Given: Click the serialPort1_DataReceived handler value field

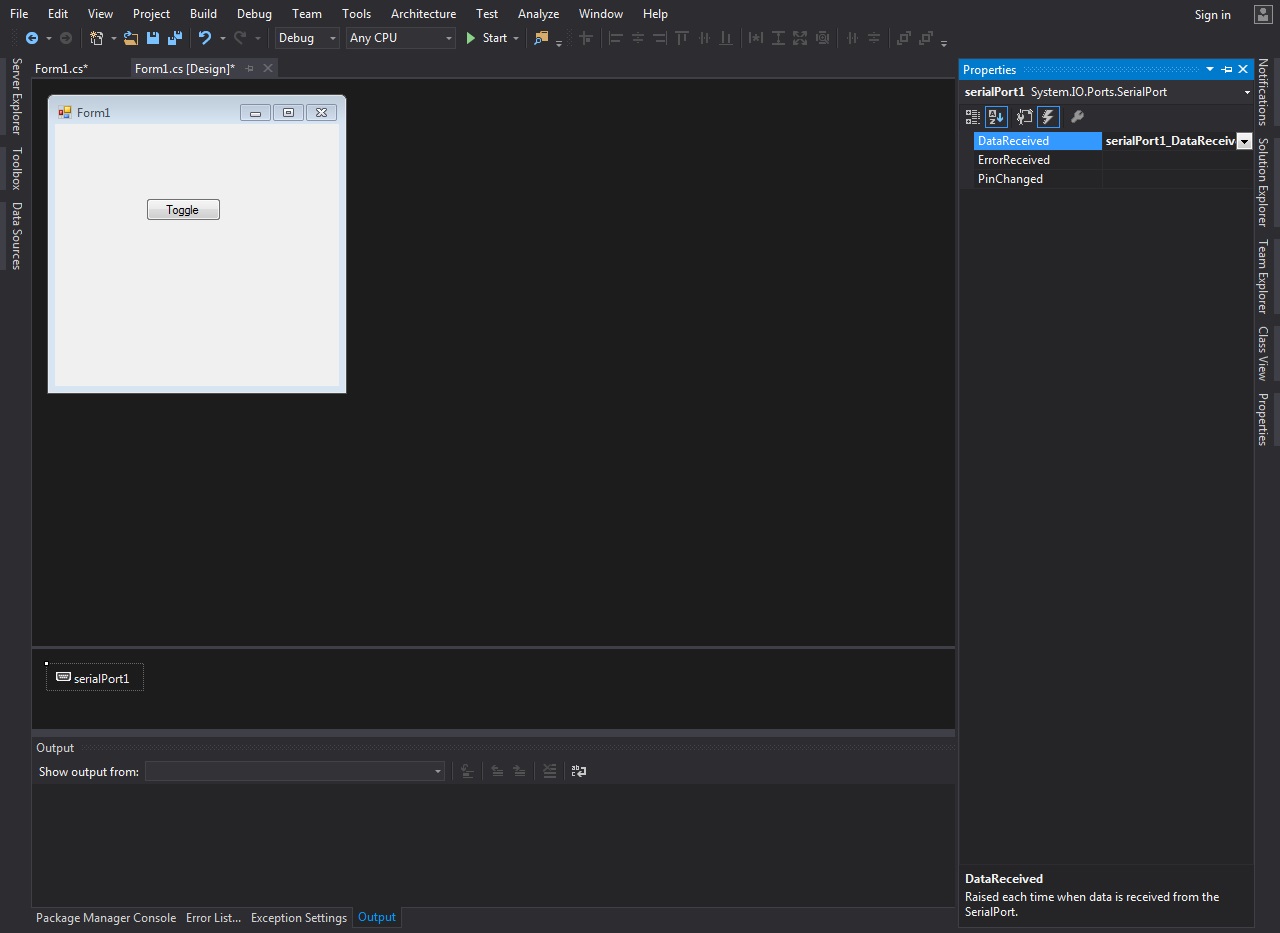Looking at the screenshot, I should (1170, 141).
